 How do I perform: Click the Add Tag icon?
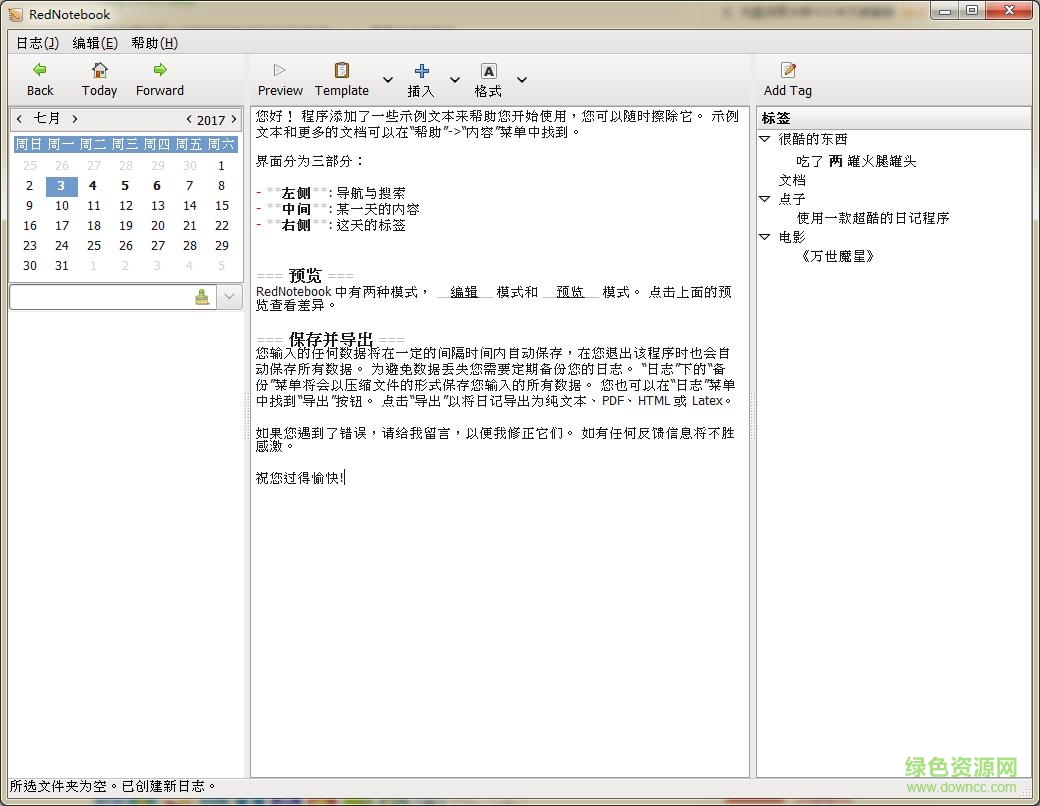point(787,72)
